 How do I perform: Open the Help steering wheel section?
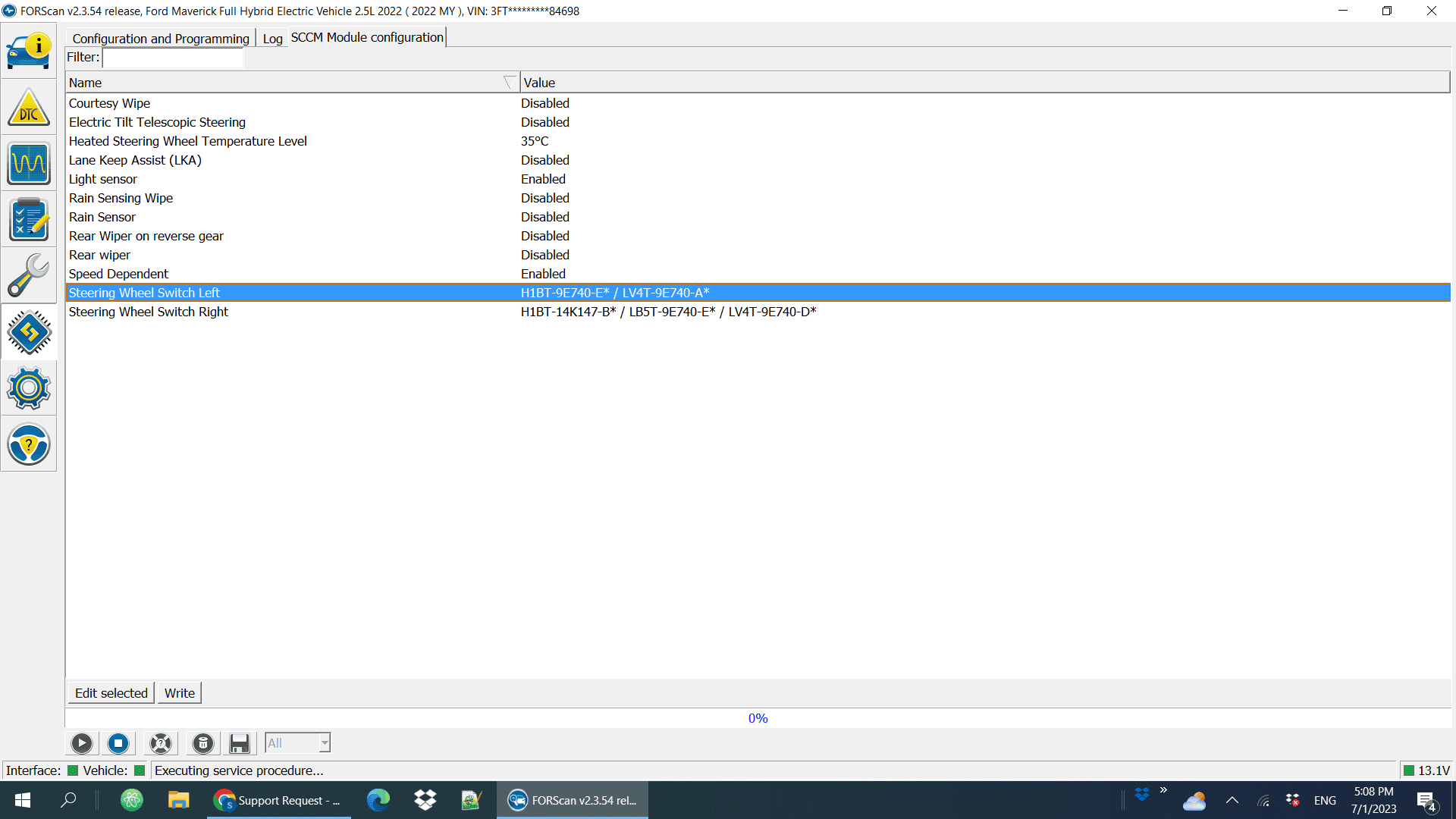29,444
